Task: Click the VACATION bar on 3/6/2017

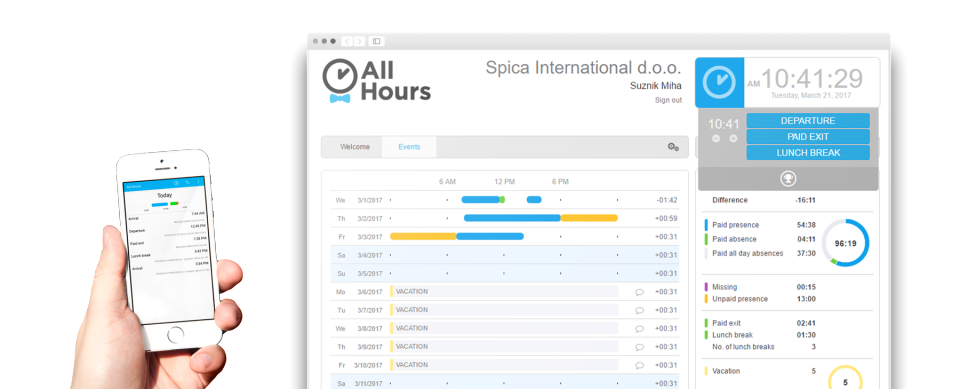Action: [504, 292]
